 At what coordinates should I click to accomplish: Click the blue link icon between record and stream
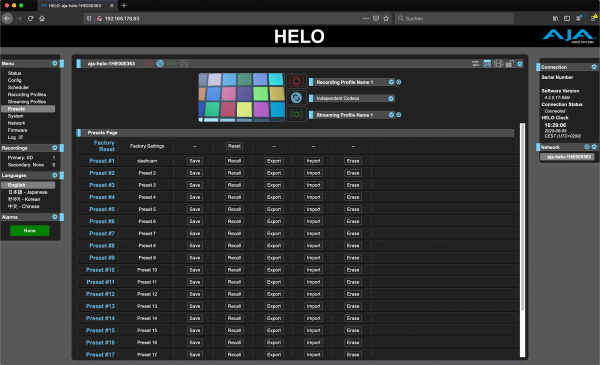click(296, 98)
